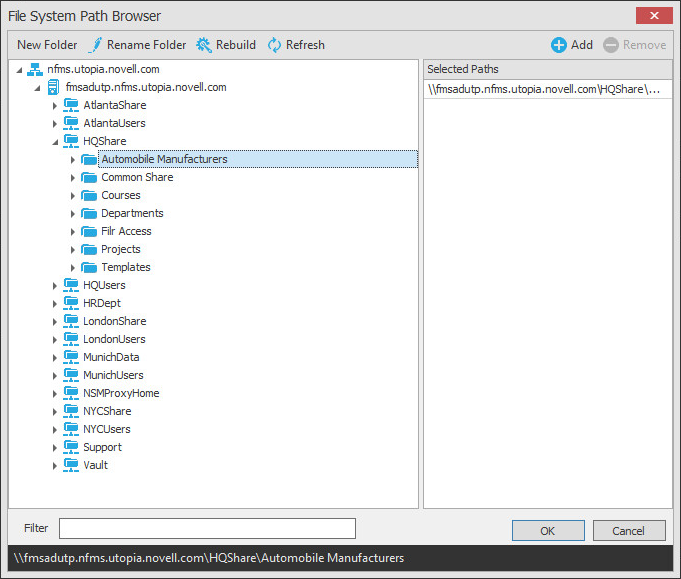Click the Common Share folder icon
This screenshot has width=681, height=579.
(89, 178)
